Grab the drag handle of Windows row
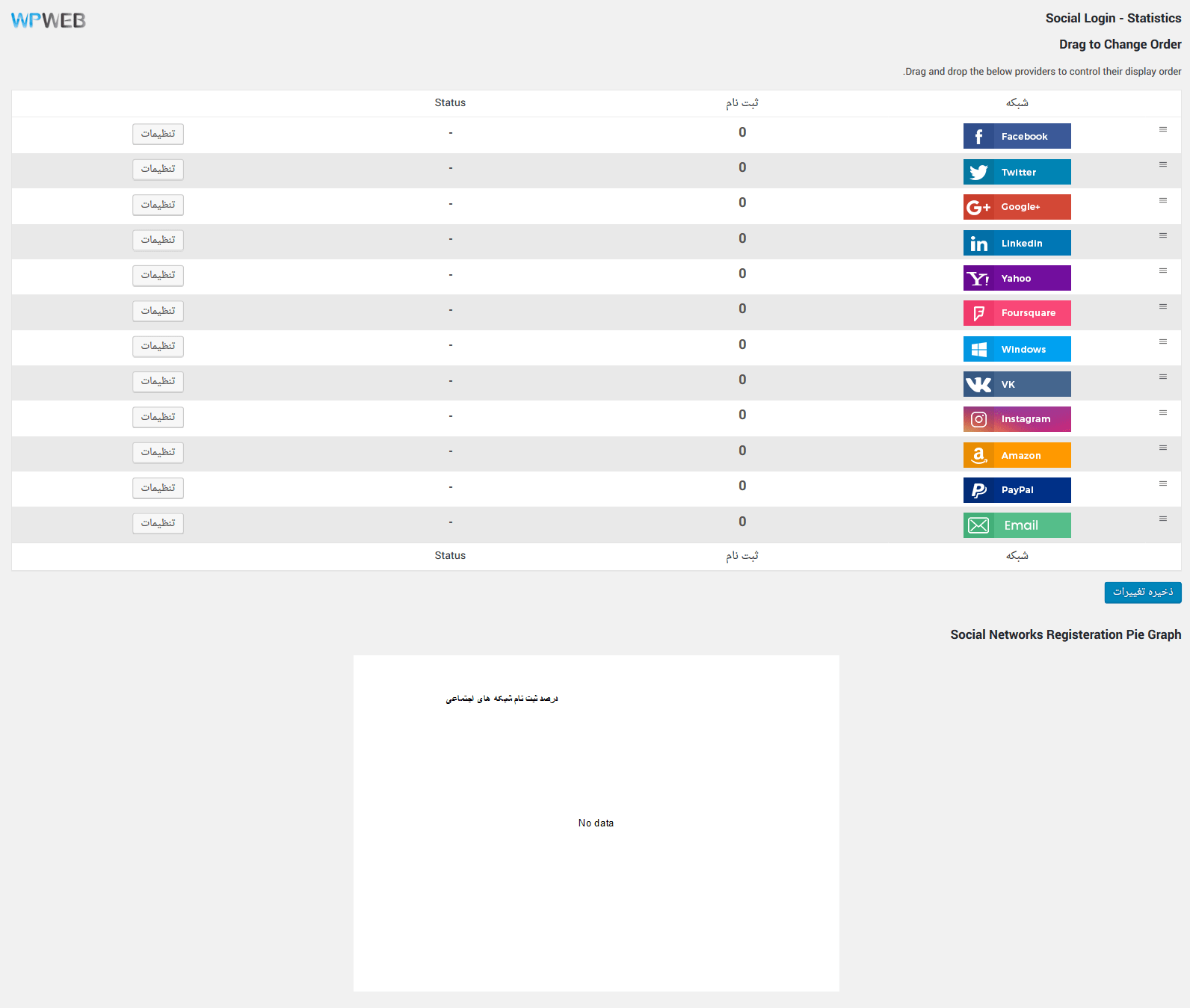 point(1163,341)
